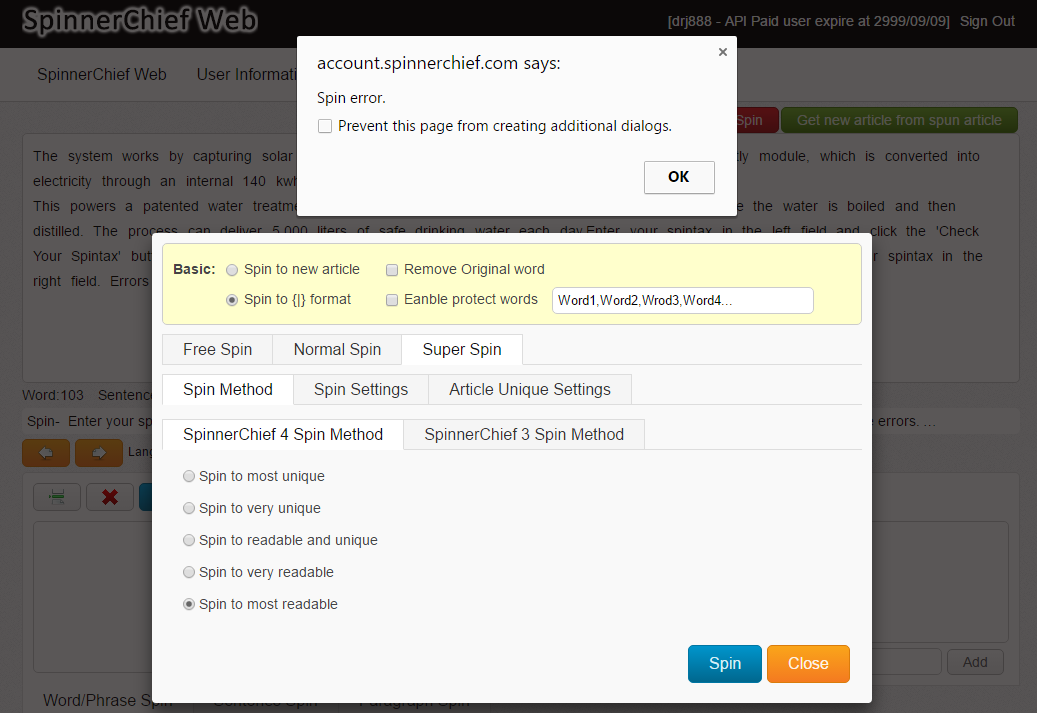Screen dimensions: 1037x713
Task: Click the orange left arrow button
Action: pos(46,453)
